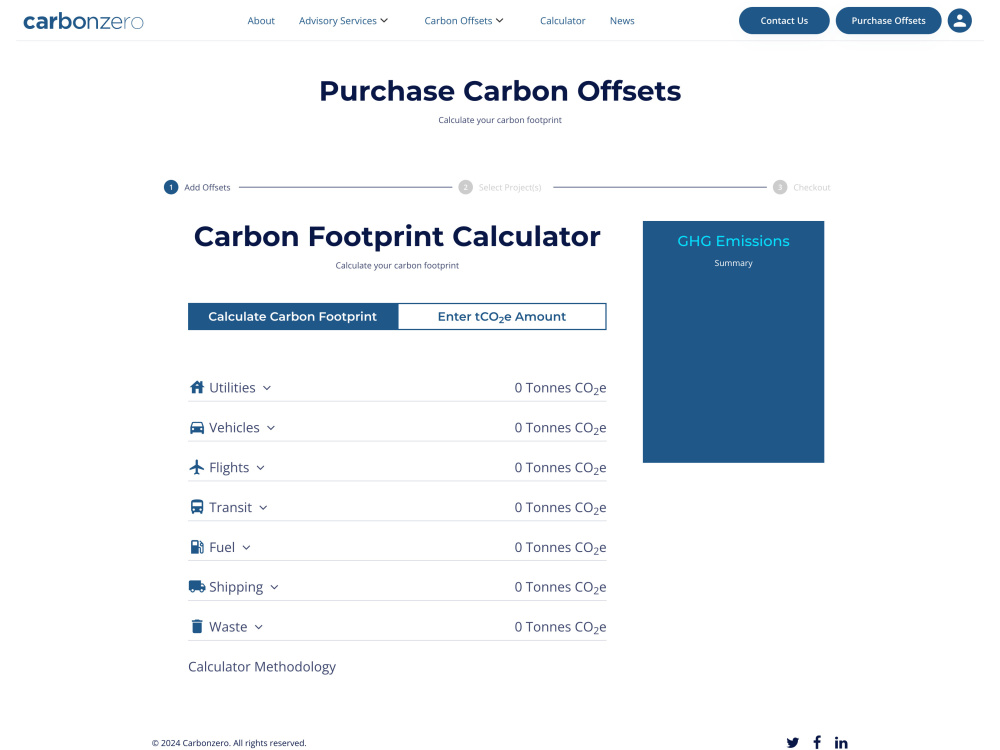Click the Flights airplane icon

(x=197, y=467)
